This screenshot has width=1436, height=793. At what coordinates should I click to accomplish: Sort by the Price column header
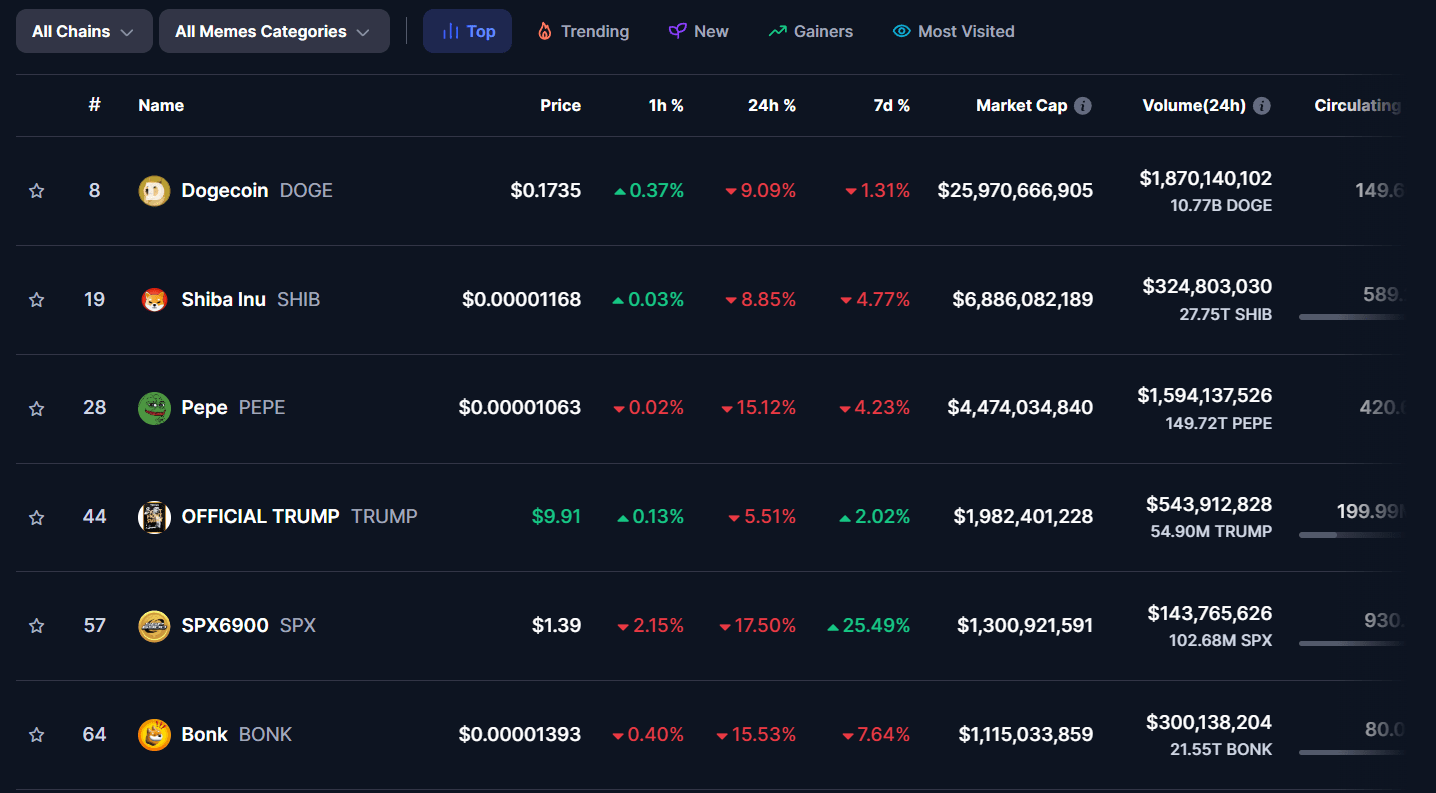point(560,105)
